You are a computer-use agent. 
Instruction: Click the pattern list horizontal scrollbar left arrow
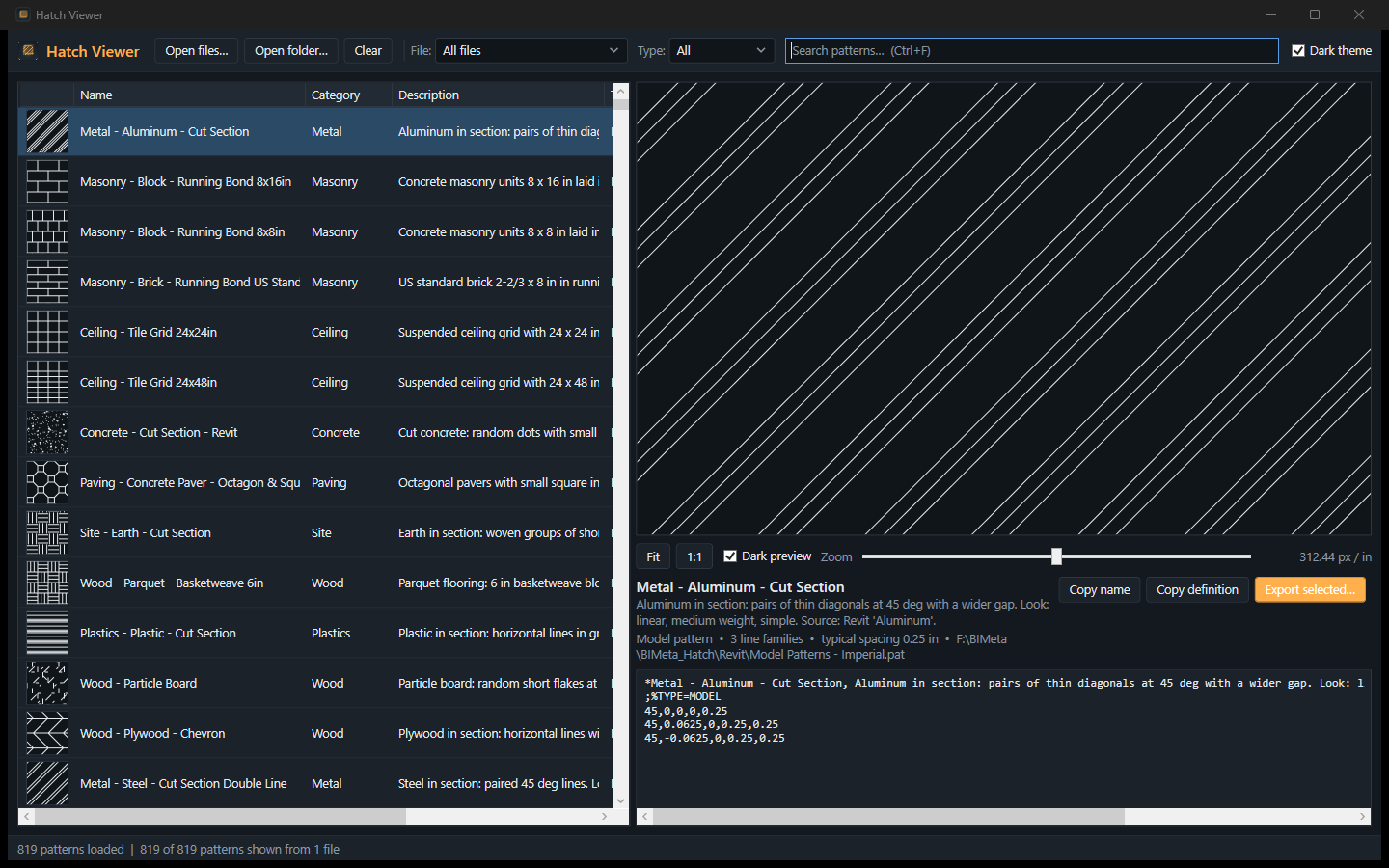tap(27, 816)
